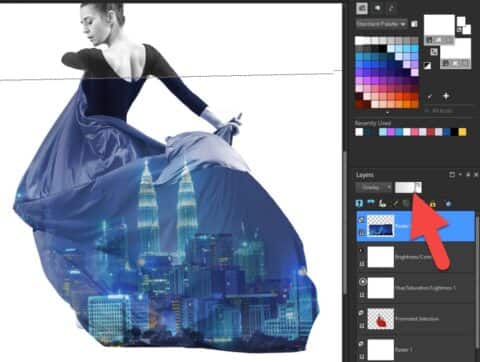Select the city skyline Raster layer thumbnail

click(381, 226)
